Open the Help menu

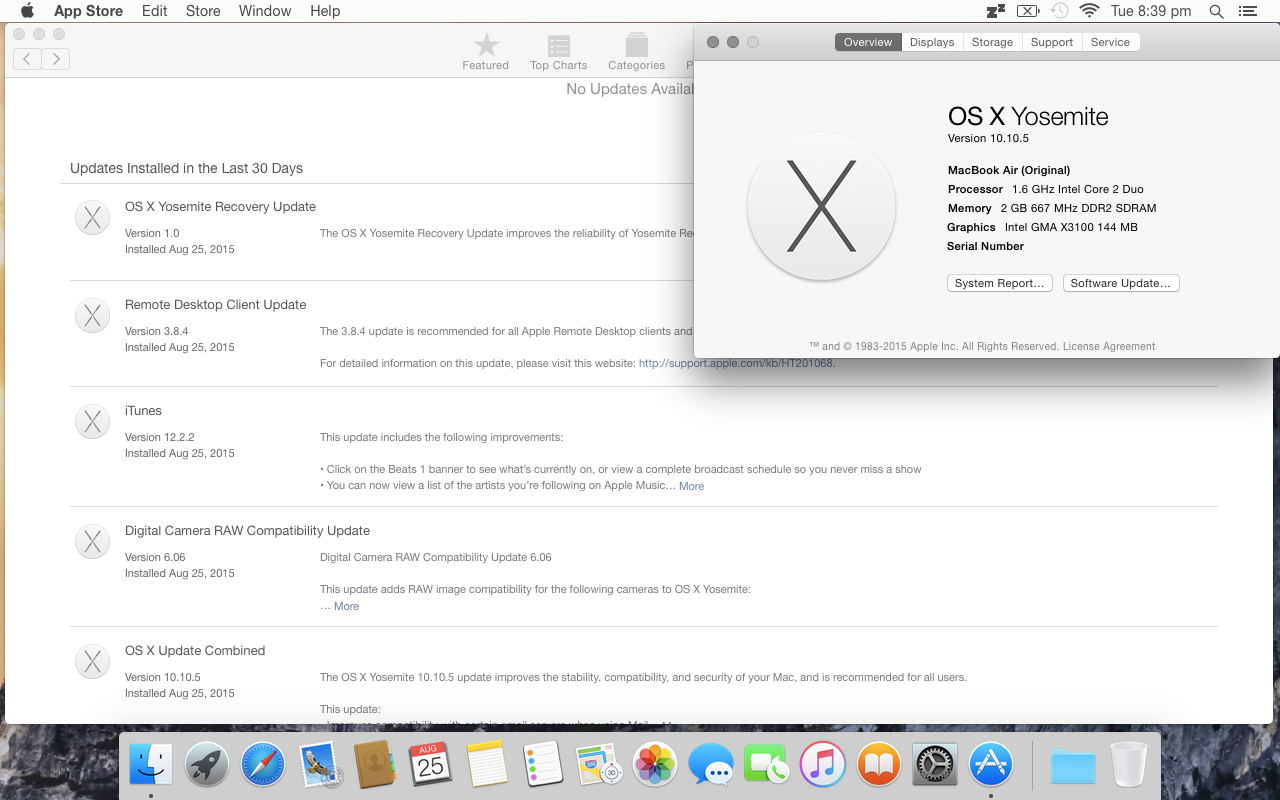(325, 11)
